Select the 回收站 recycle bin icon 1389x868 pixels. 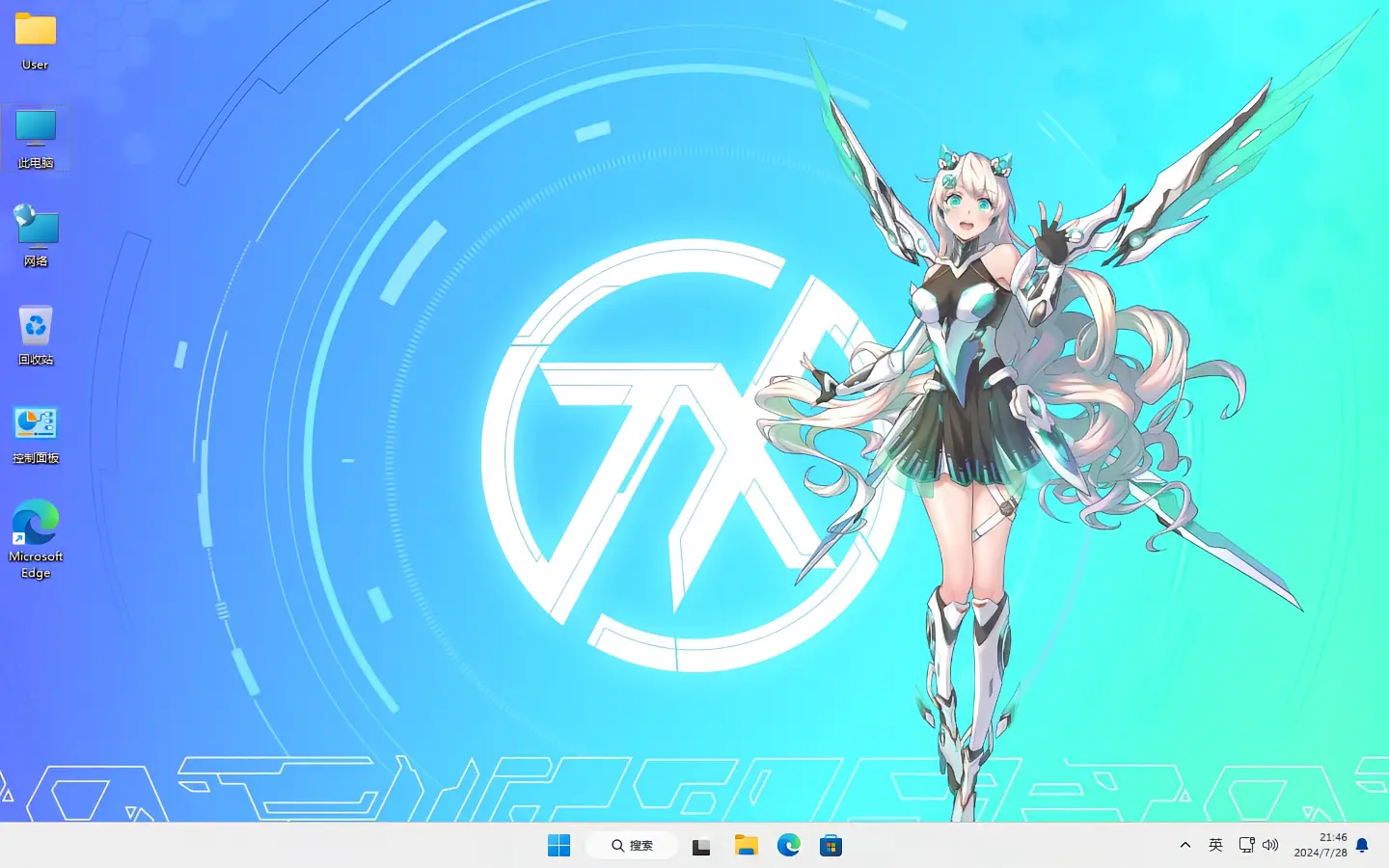(36, 335)
